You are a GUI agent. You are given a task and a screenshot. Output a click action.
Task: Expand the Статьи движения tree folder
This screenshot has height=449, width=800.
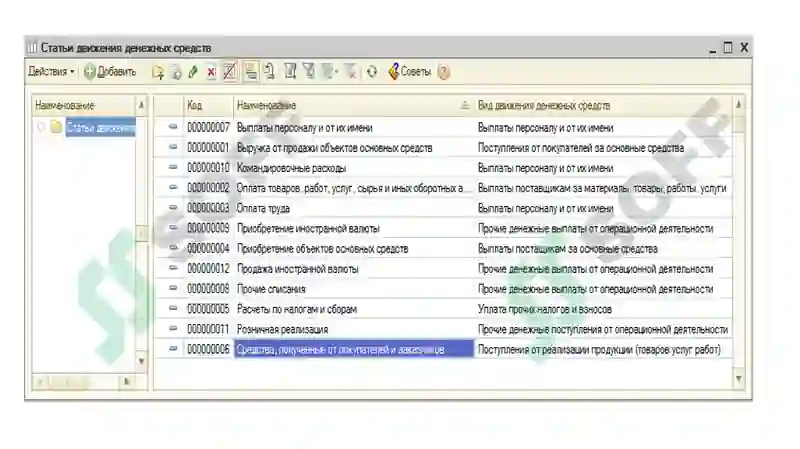tap(41, 127)
